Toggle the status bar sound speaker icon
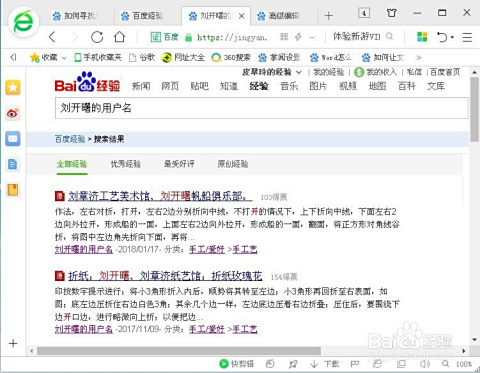 click(x=425, y=364)
